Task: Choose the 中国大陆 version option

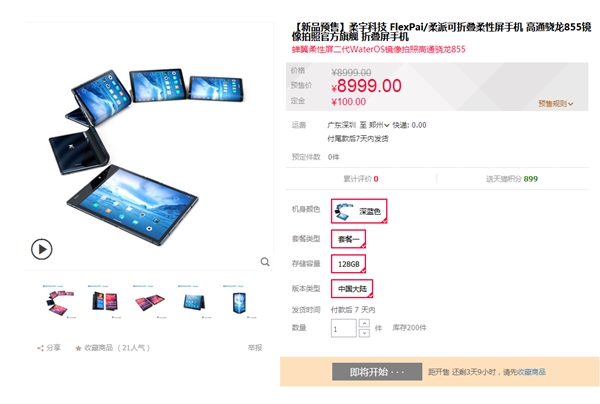Action: click(352, 289)
